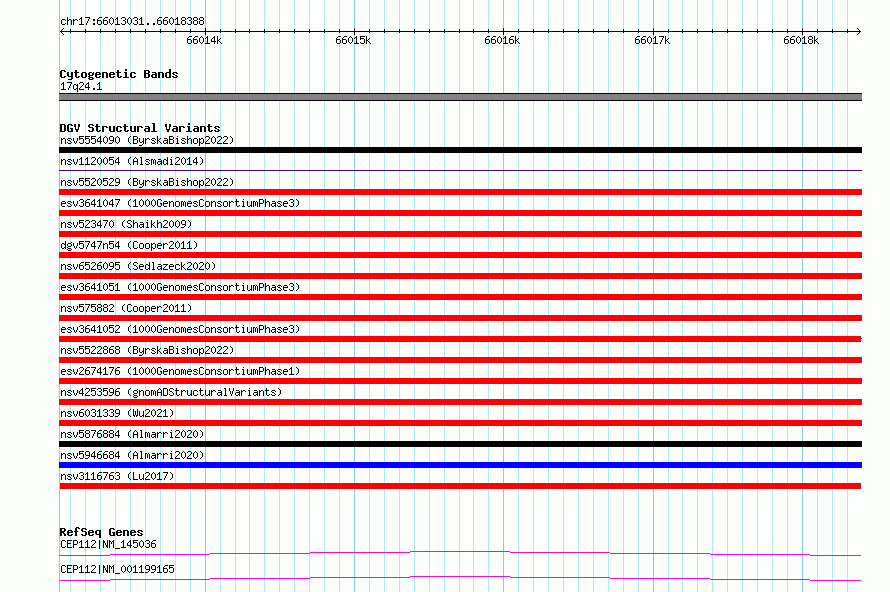Viewport: 890px width, 592px height.
Task: Click the 66018k ruler position
Action: click(x=801, y=40)
